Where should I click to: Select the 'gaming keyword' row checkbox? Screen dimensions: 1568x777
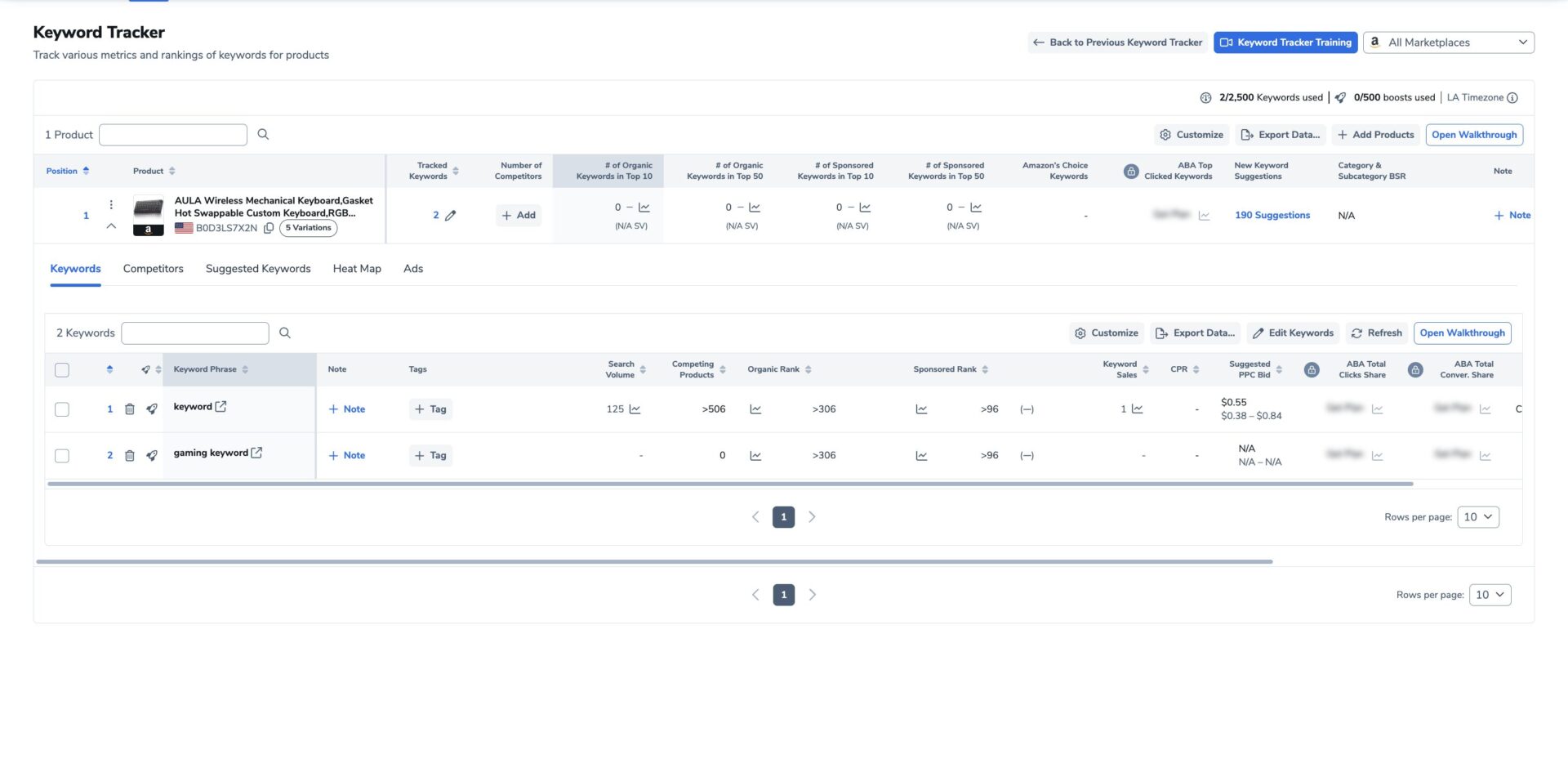[x=62, y=456]
